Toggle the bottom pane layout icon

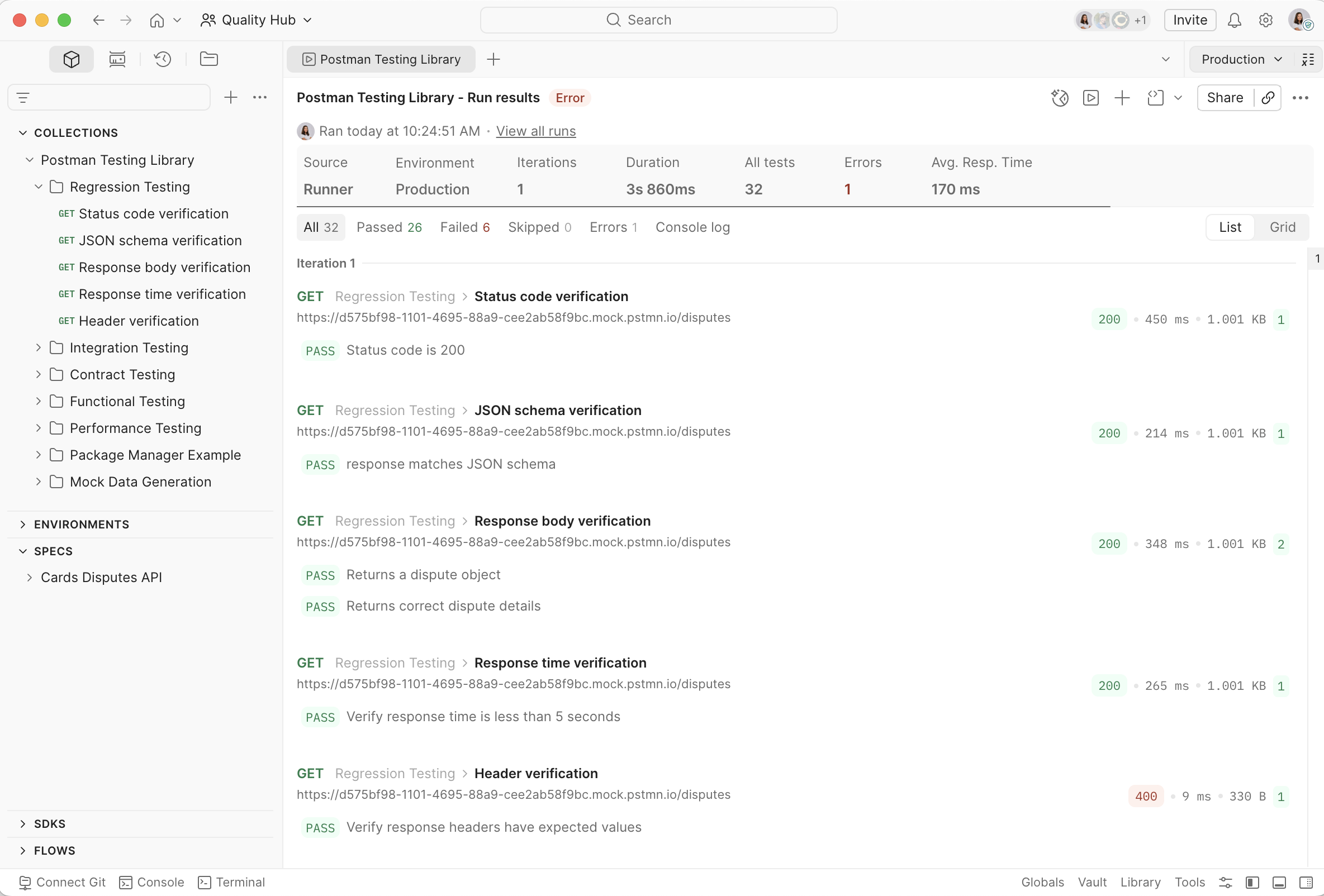coord(1279,882)
